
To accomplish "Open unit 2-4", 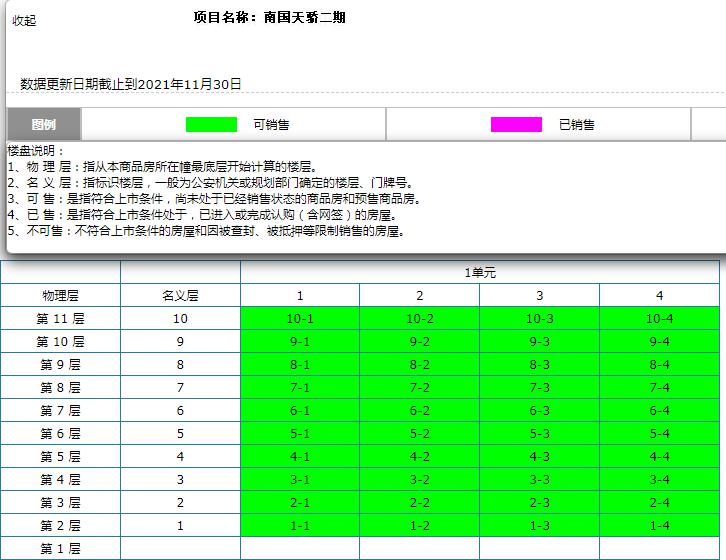I will pos(659,503).
